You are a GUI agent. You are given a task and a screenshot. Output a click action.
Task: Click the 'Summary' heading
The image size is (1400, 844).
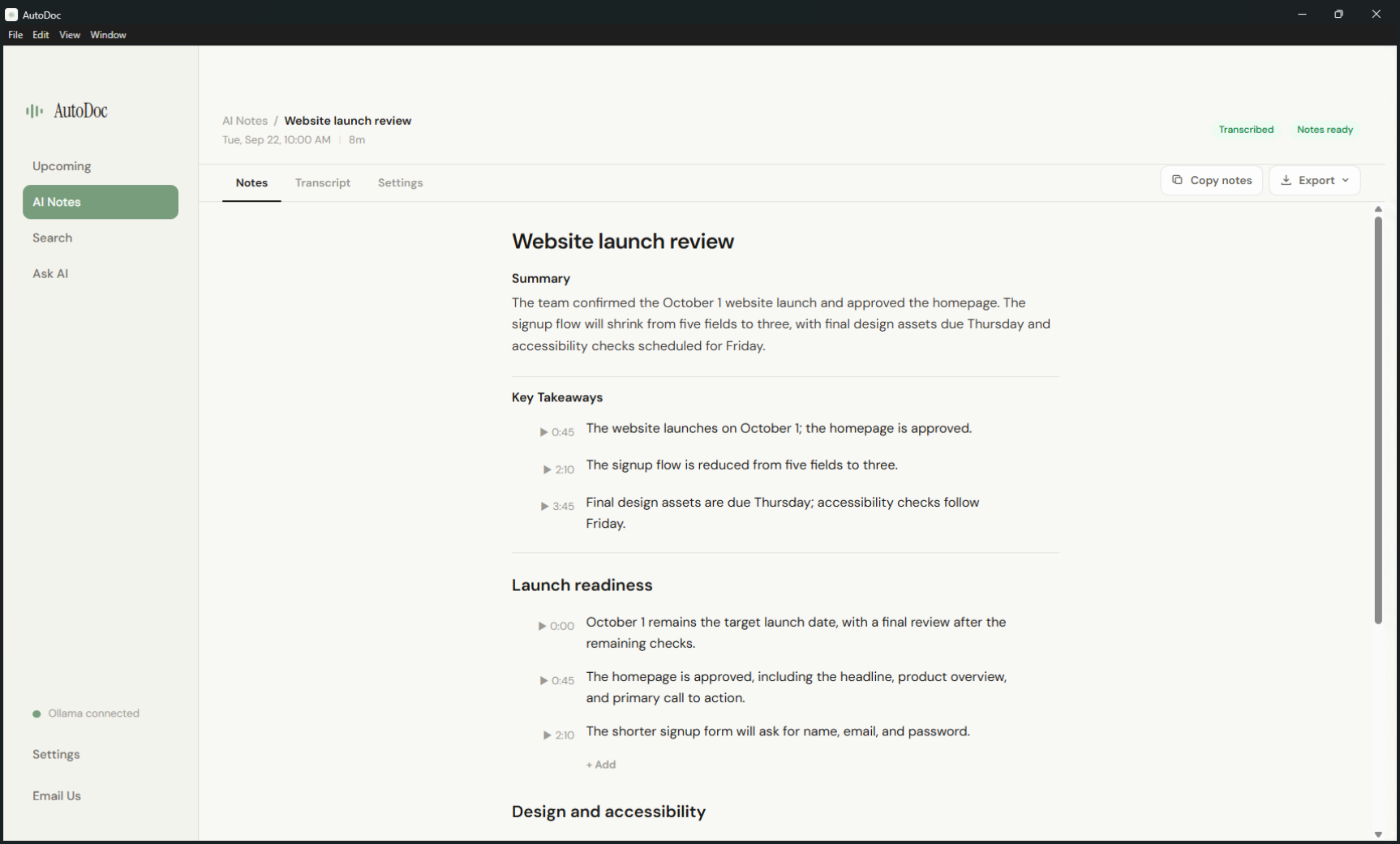[x=541, y=278]
